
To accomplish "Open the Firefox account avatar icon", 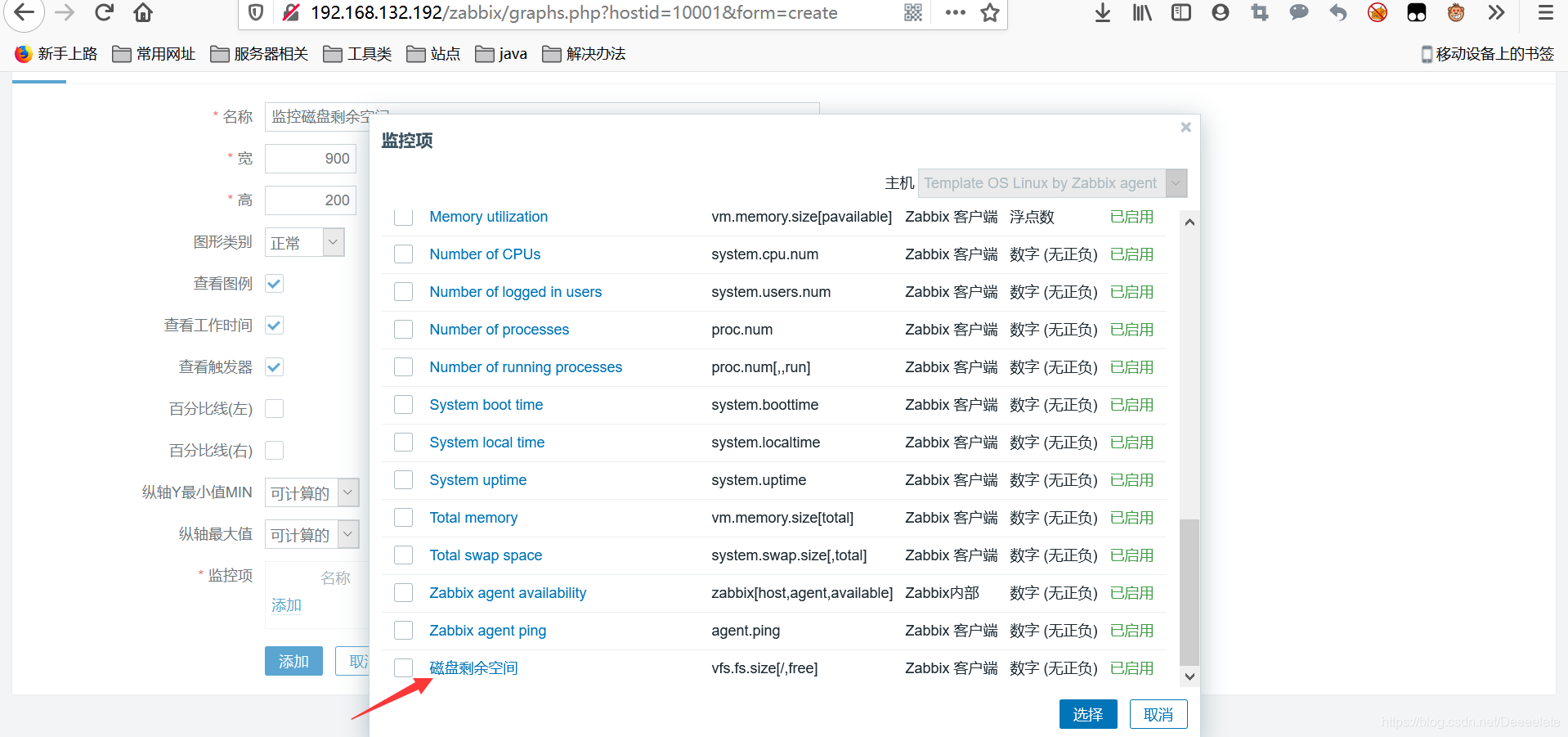I will pyautogui.click(x=1221, y=12).
